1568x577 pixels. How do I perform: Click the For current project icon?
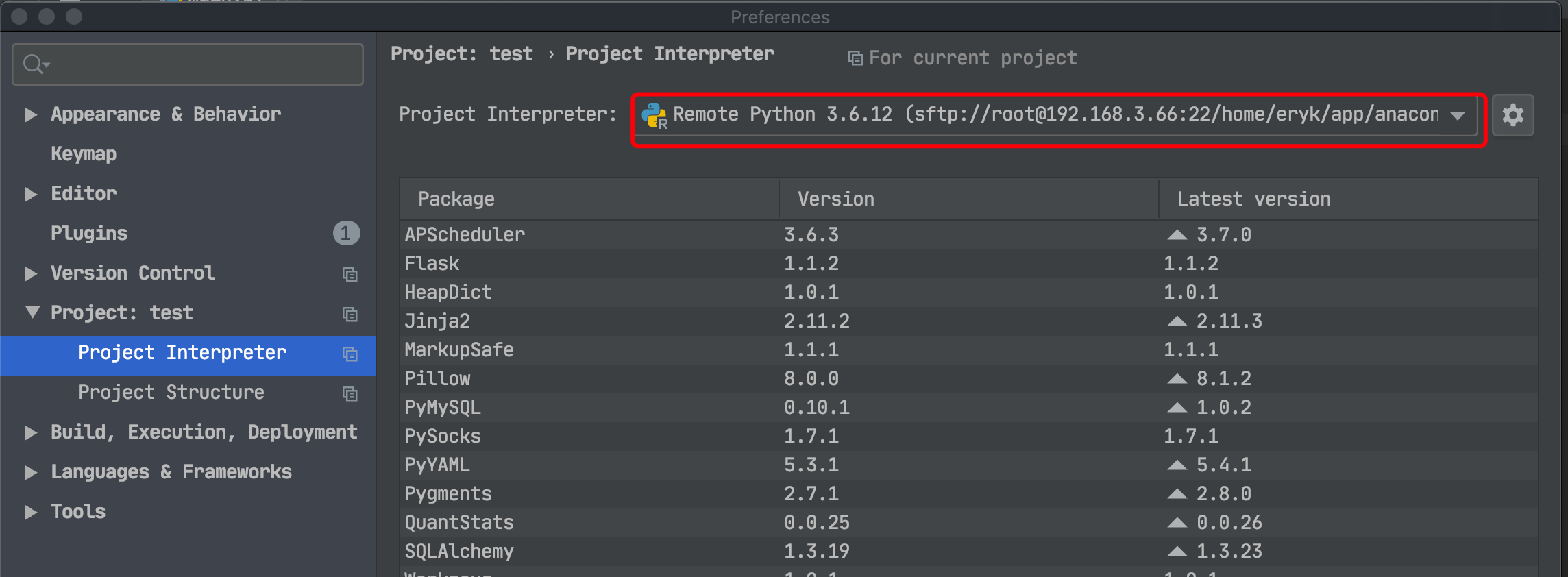coord(855,58)
